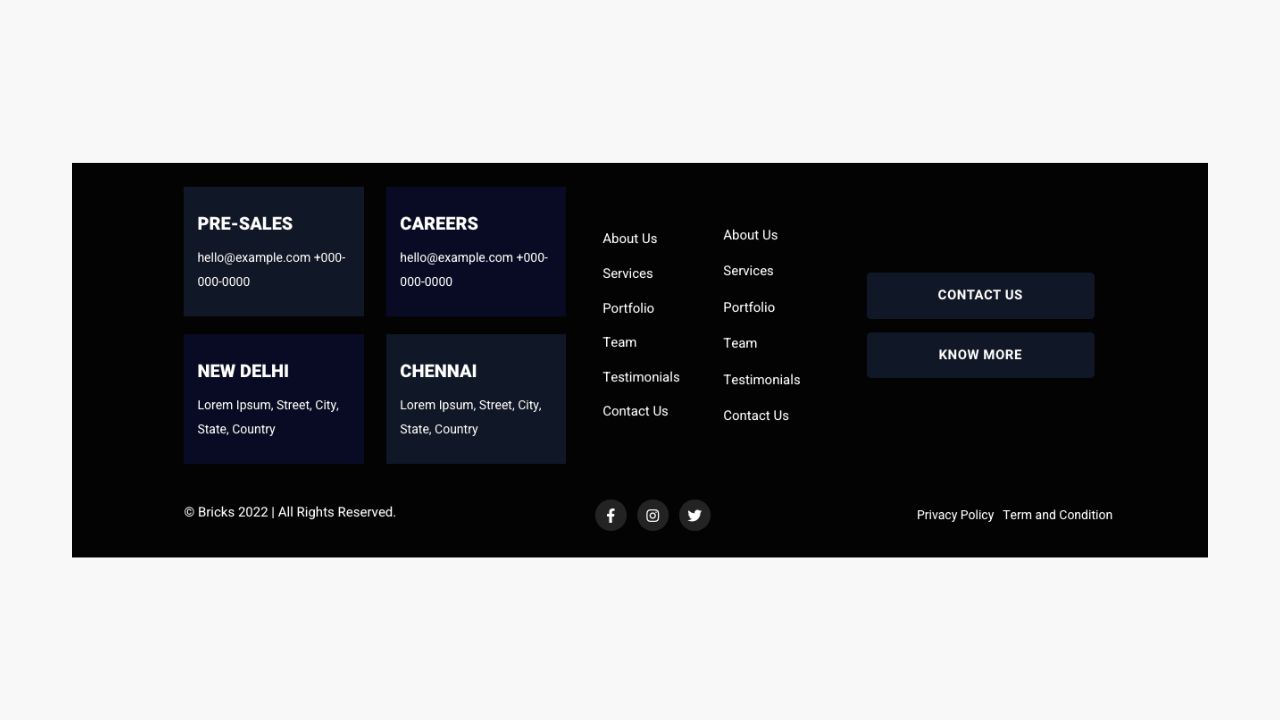Image resolution: width=1280 pixels, height=720 pixels.
Task: Select the CAREERS contact card
Action: (x=476, y=252)
